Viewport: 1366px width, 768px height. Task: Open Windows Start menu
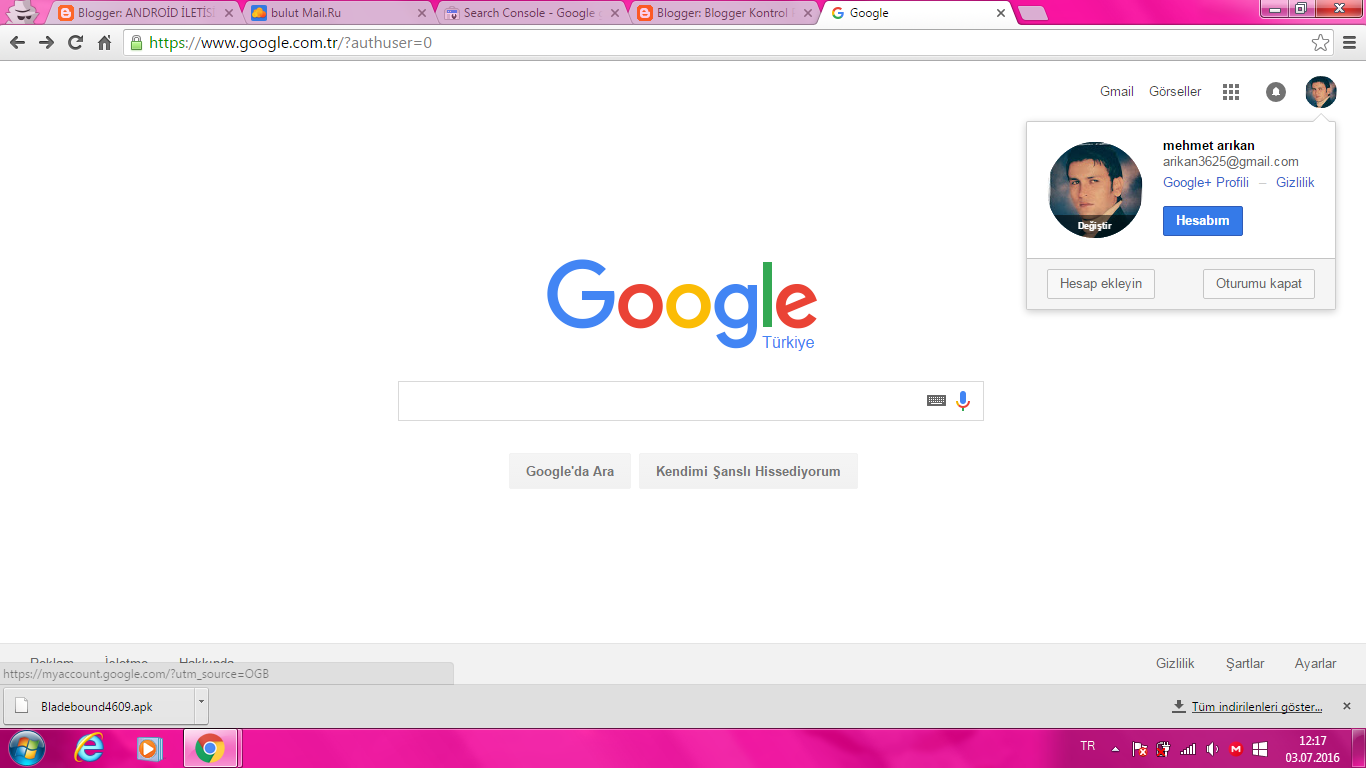[26, 748]
